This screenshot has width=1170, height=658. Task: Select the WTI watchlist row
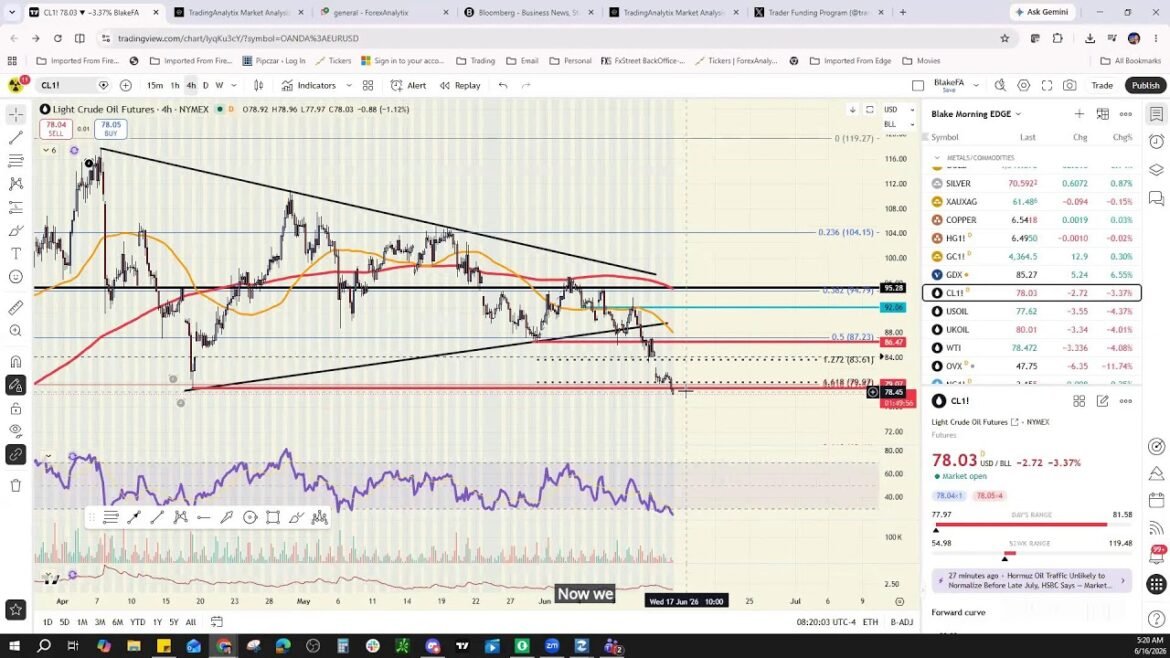[1032, 348]
